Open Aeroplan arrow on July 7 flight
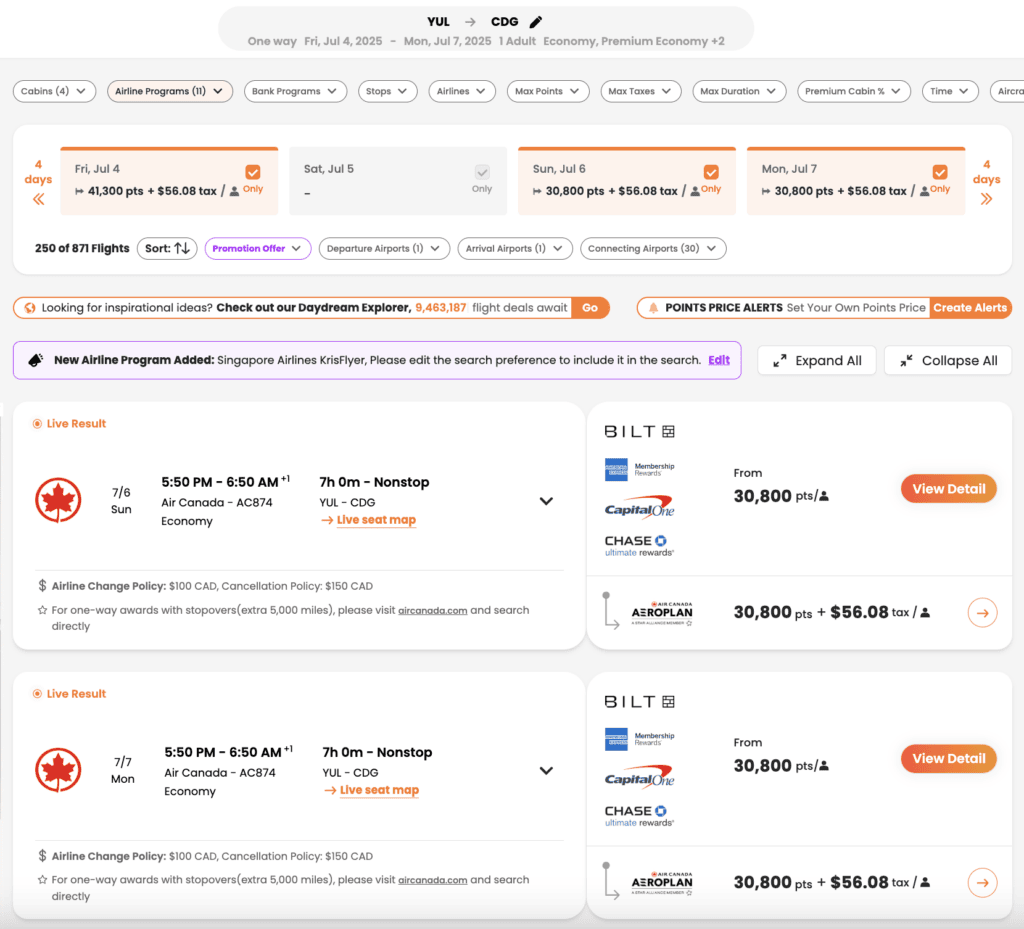1024x929 pixels. coord(982,882)
